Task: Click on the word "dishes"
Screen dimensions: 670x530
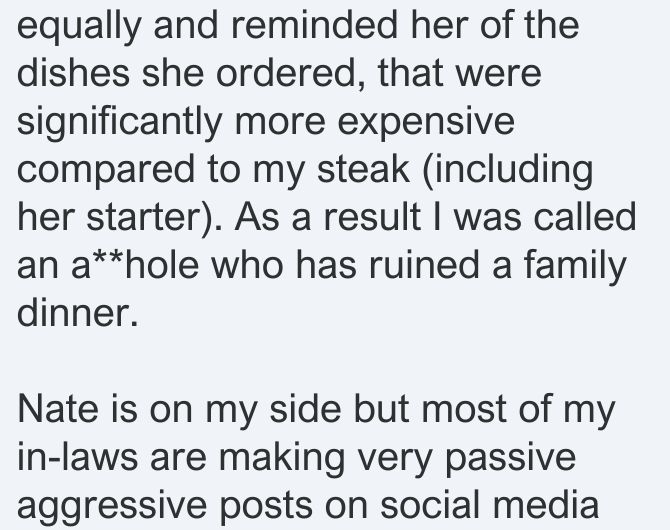Action: [73, 73]
